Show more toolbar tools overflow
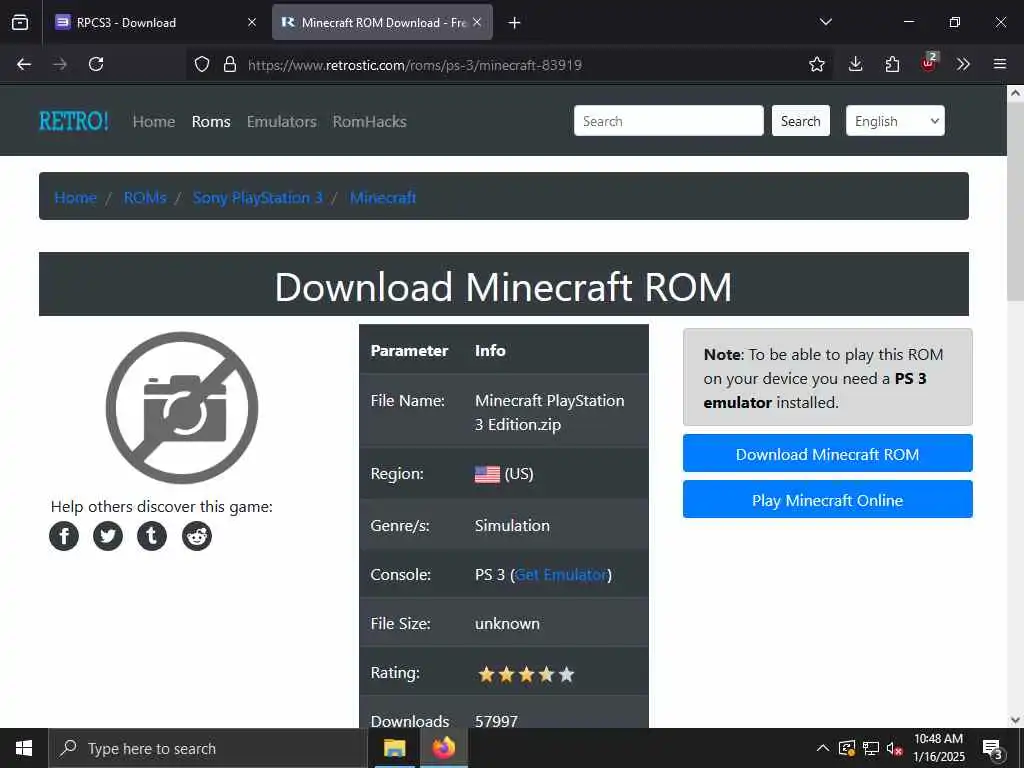This screenshot has width=1024, height=768. click(x=963, y=64)
